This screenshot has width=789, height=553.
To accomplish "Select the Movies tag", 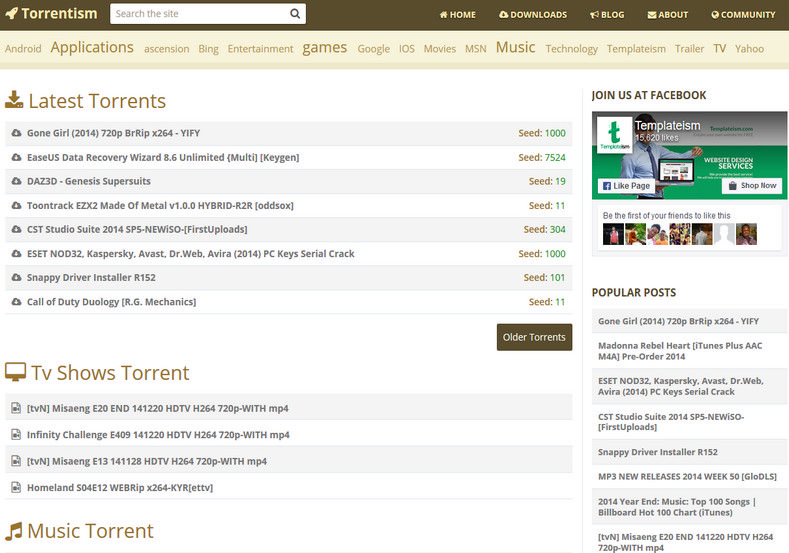I will coord(440,49).
